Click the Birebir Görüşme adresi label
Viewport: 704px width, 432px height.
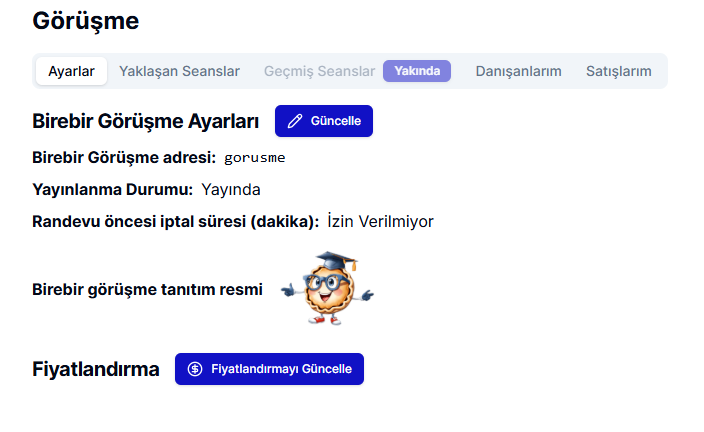(x=124, y=157)
